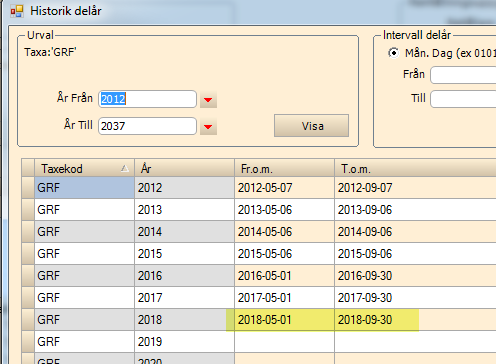Select the cell 2016-09-30
The image size is (496, 364).
click(x=415, y=276)
